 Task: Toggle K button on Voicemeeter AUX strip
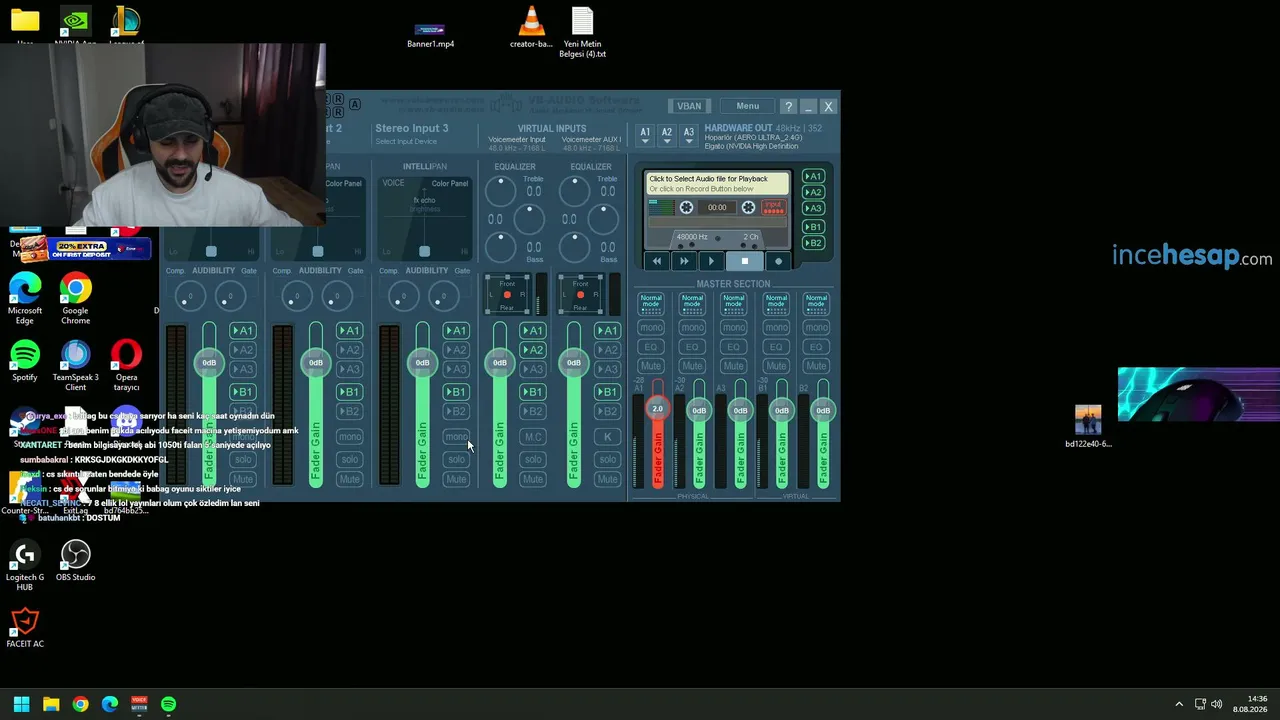[607, 437]
